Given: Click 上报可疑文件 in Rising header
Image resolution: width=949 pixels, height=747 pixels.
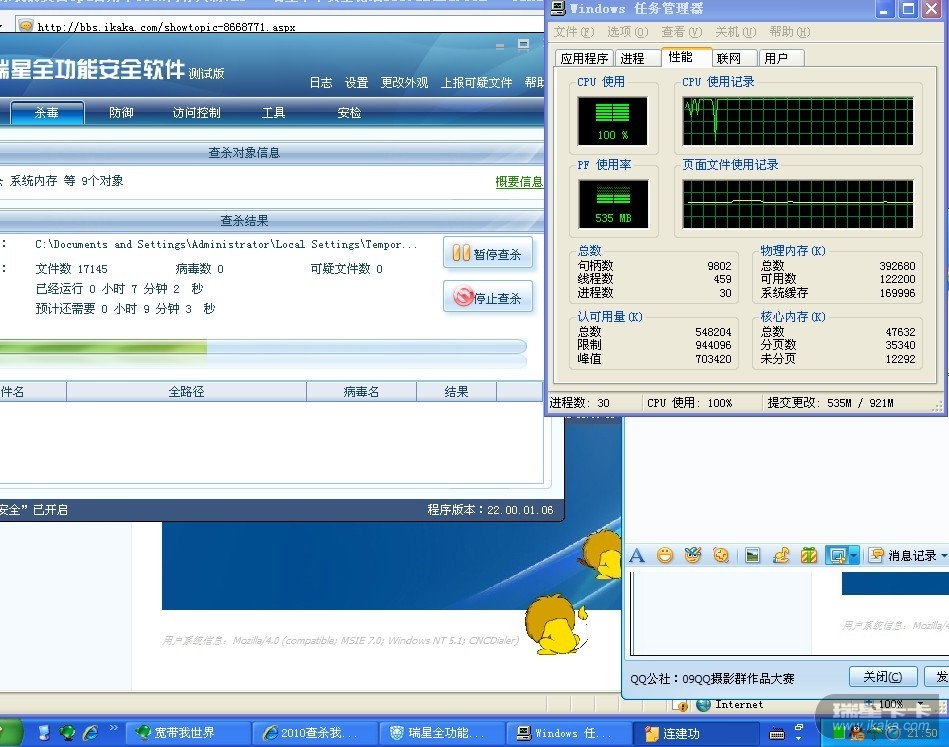Looking at the screenshot, I should [x=476, y=82].
